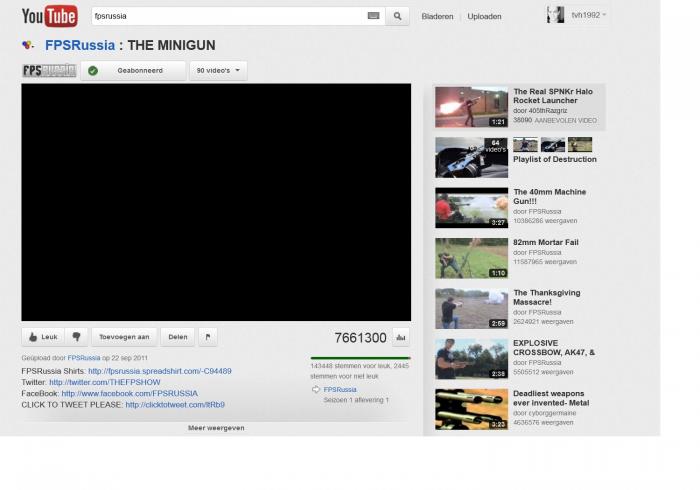Open The Real SPNKr Halo Rocket Launcher thumbnail
The width and height of the screenshot is (700, 490).
pos(471,107)
